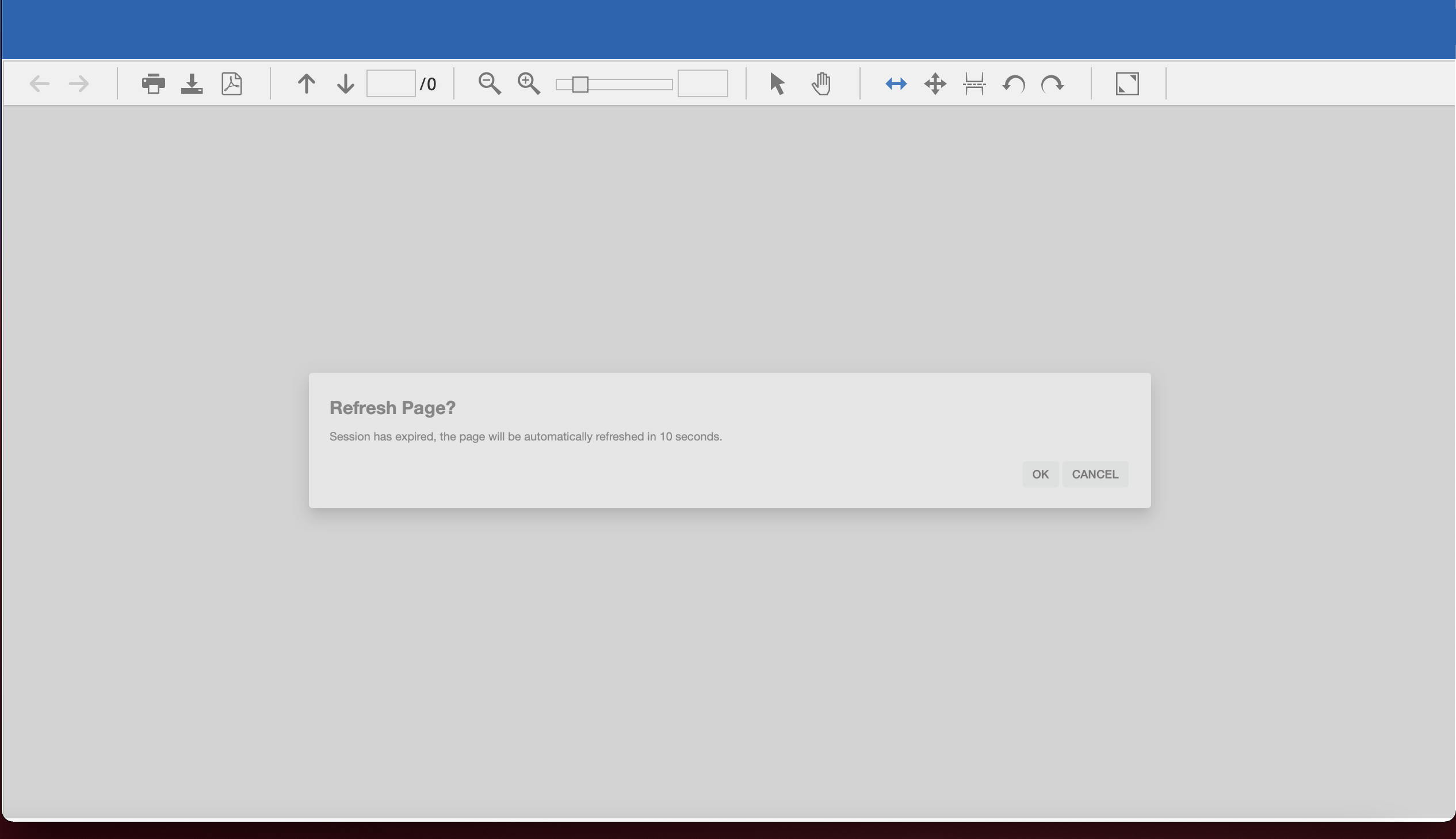This screenshot has height=839, width=1456.
Task: Go to next page with down arrow
Action: click(x=345, y=83)
